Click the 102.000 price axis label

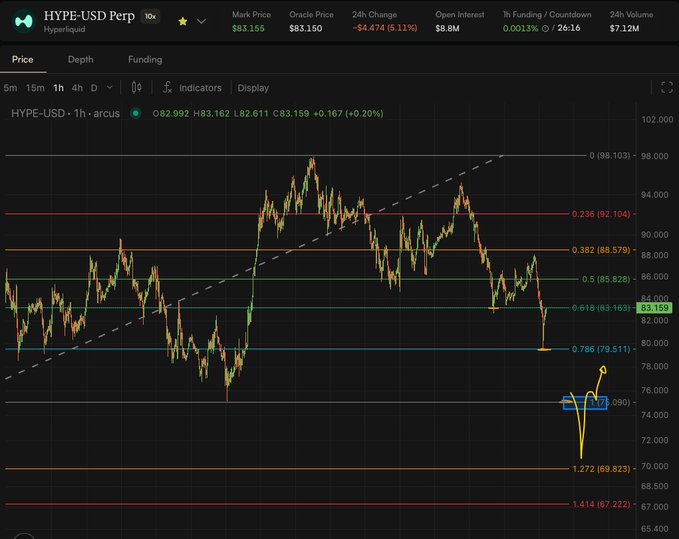(657, 119)
